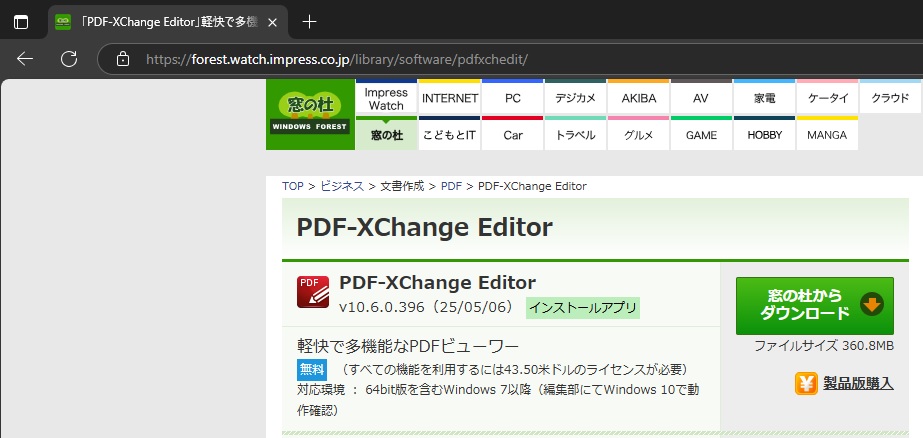Click the browser back arrow
Viewport: 923px width, 438px height.
coord(25,59)
